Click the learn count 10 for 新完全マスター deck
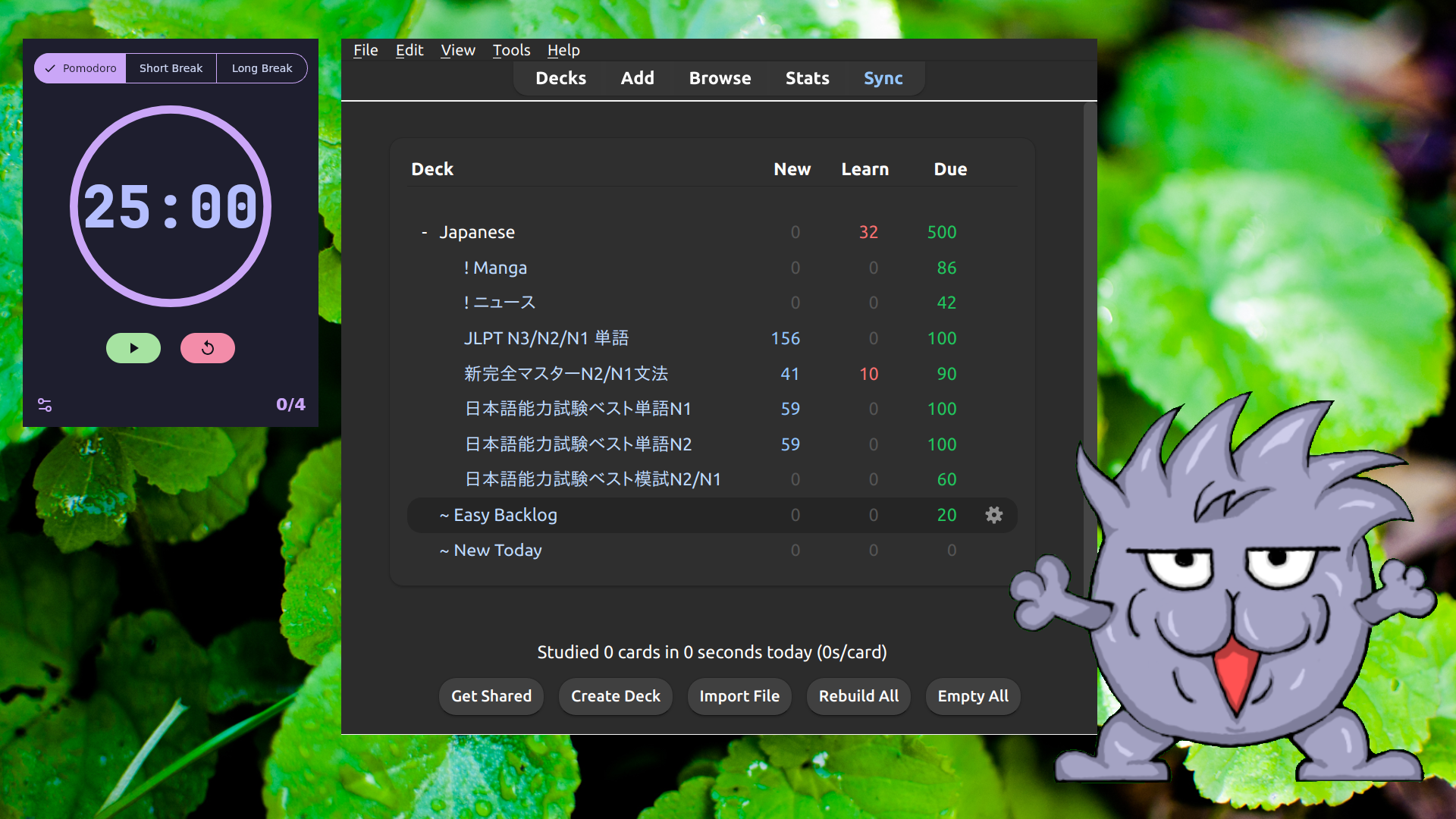1456x819 pixels. (x=868, y=374)
